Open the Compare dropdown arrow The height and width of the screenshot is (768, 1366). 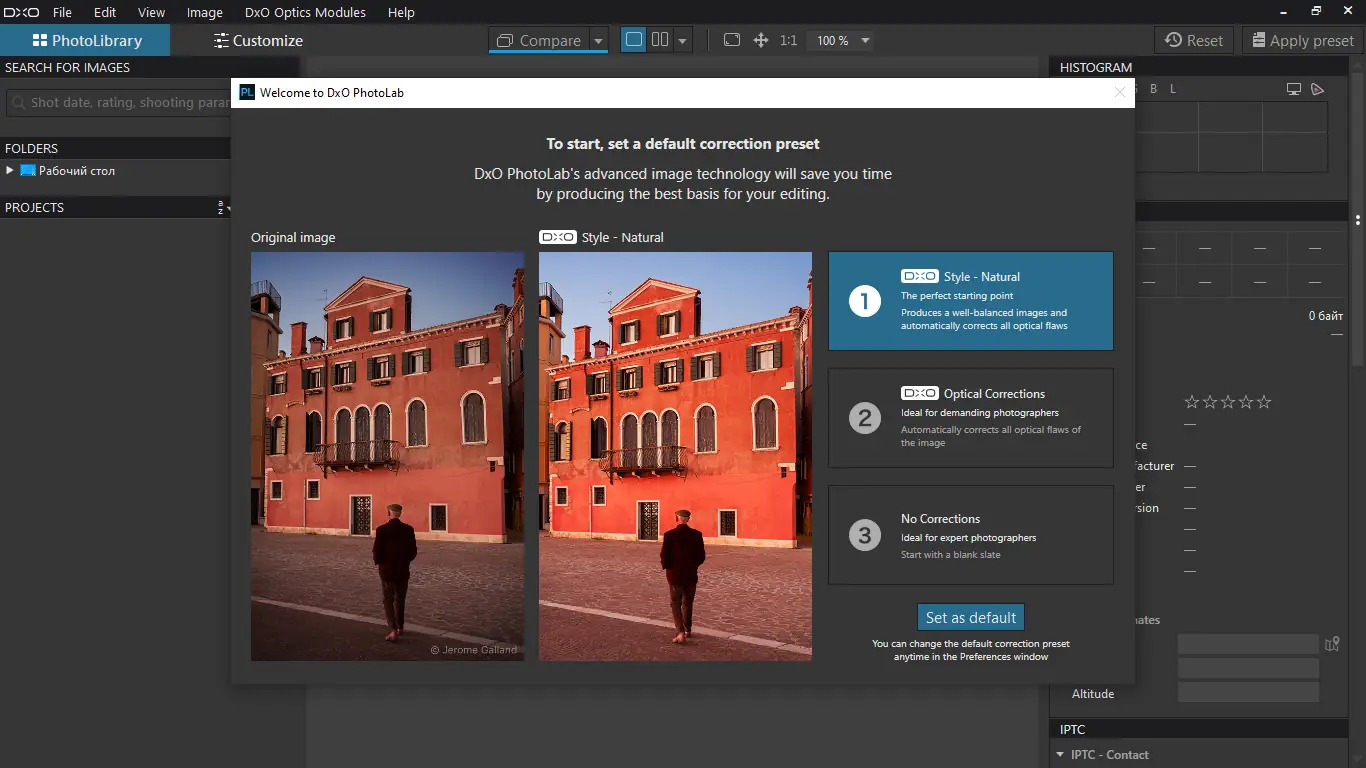598,41
